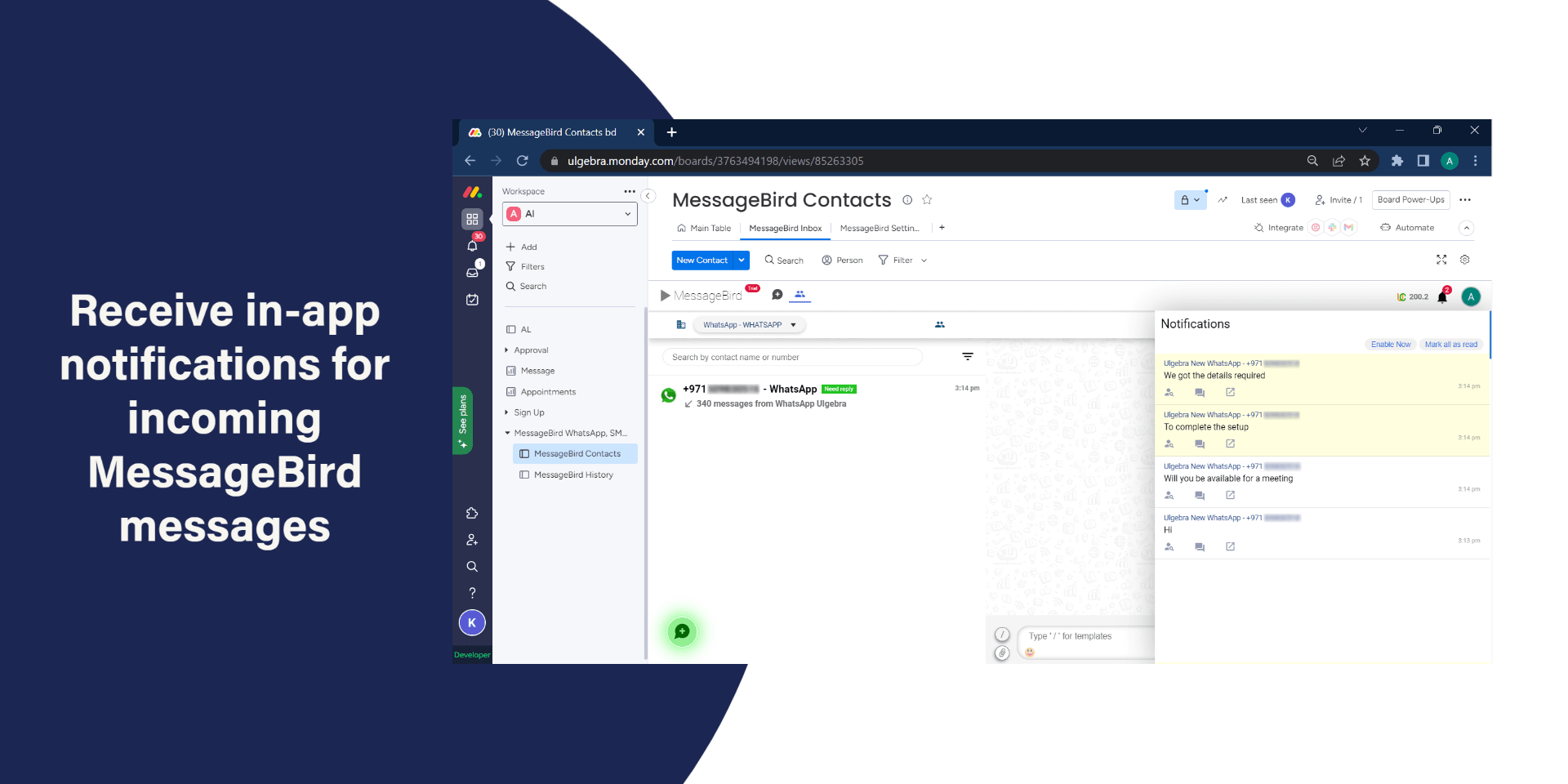This screenshot has width=1568, height=784.
Task: Start a new conversation with the chat-plus icon
Action: 777,295
